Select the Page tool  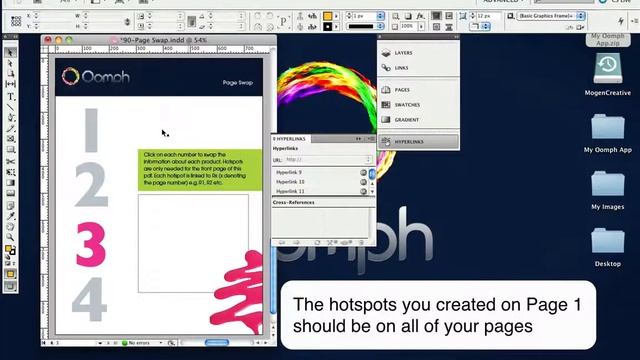point(10,74)
